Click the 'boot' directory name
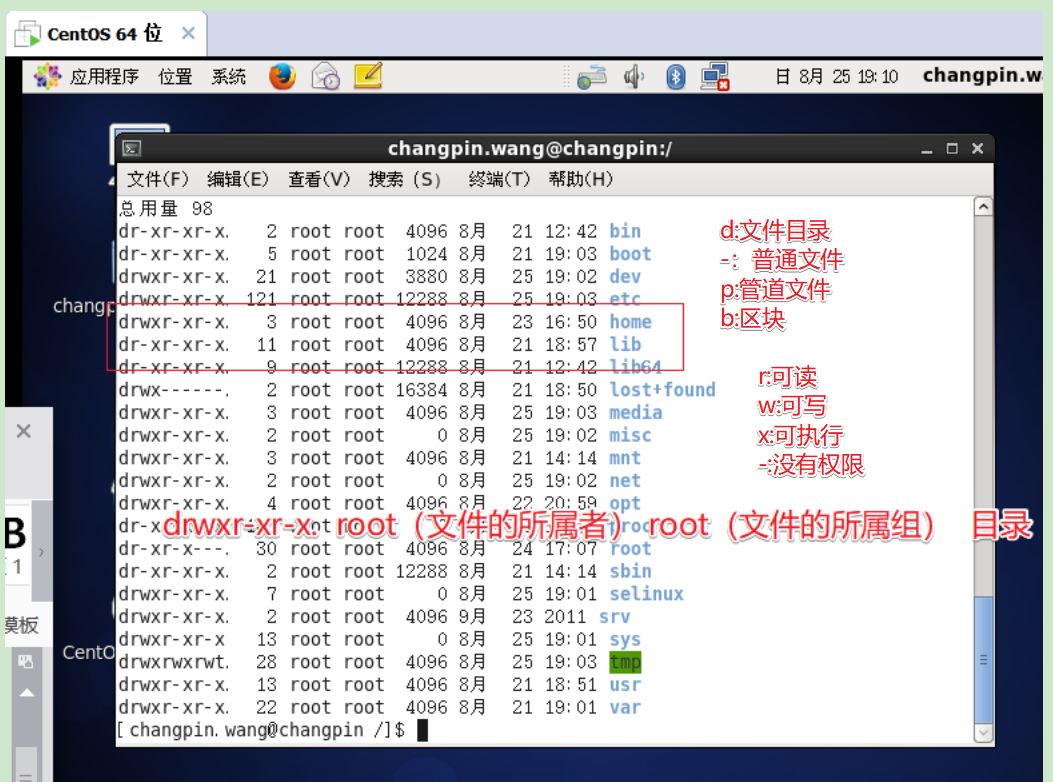 [631, 254]
